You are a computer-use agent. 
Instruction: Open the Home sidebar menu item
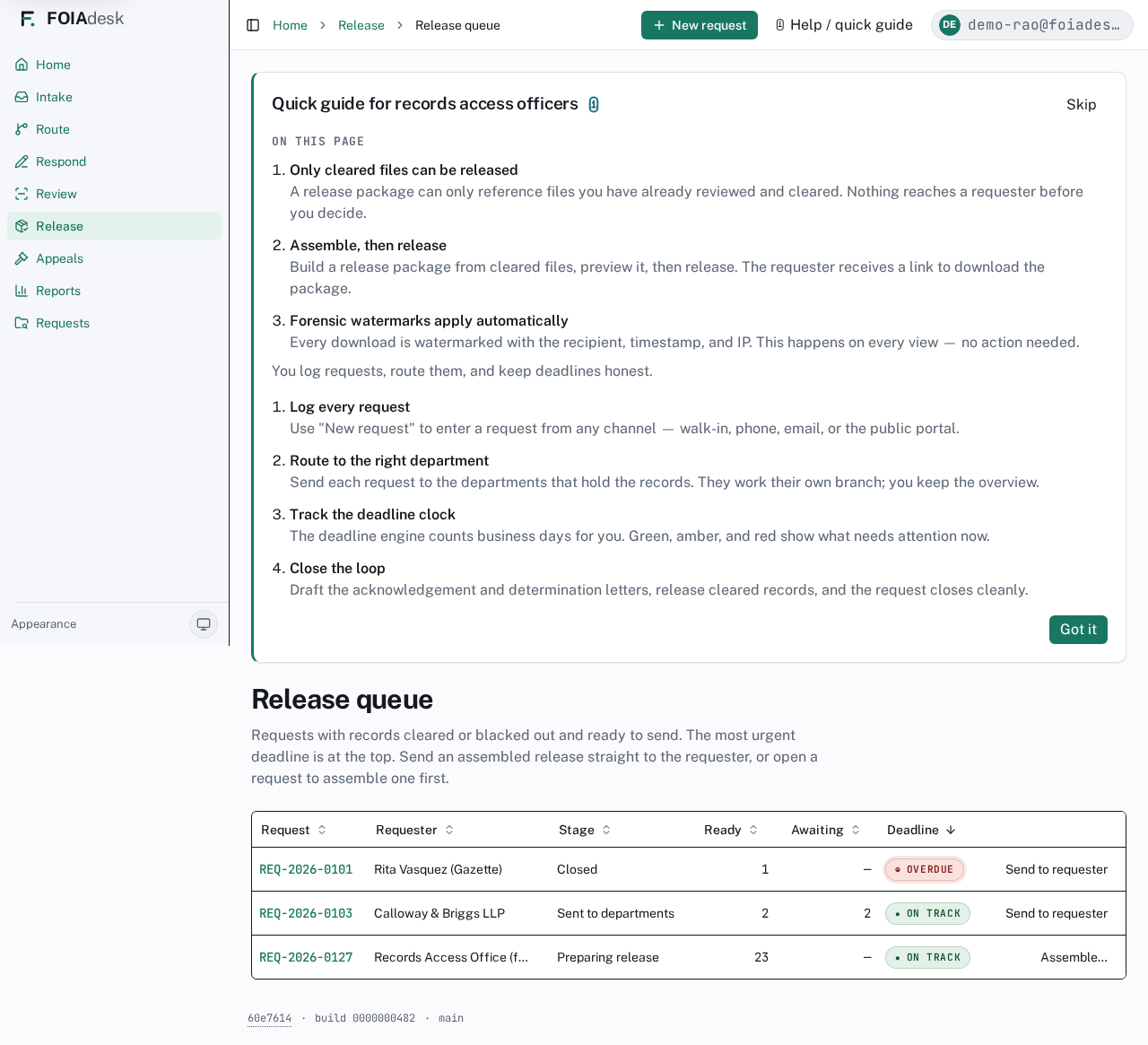(x=114, y=65)
